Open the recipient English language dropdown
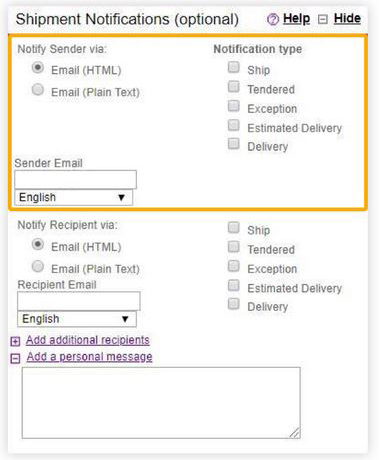This screenshot has width=380, height=460. [77, 319]
